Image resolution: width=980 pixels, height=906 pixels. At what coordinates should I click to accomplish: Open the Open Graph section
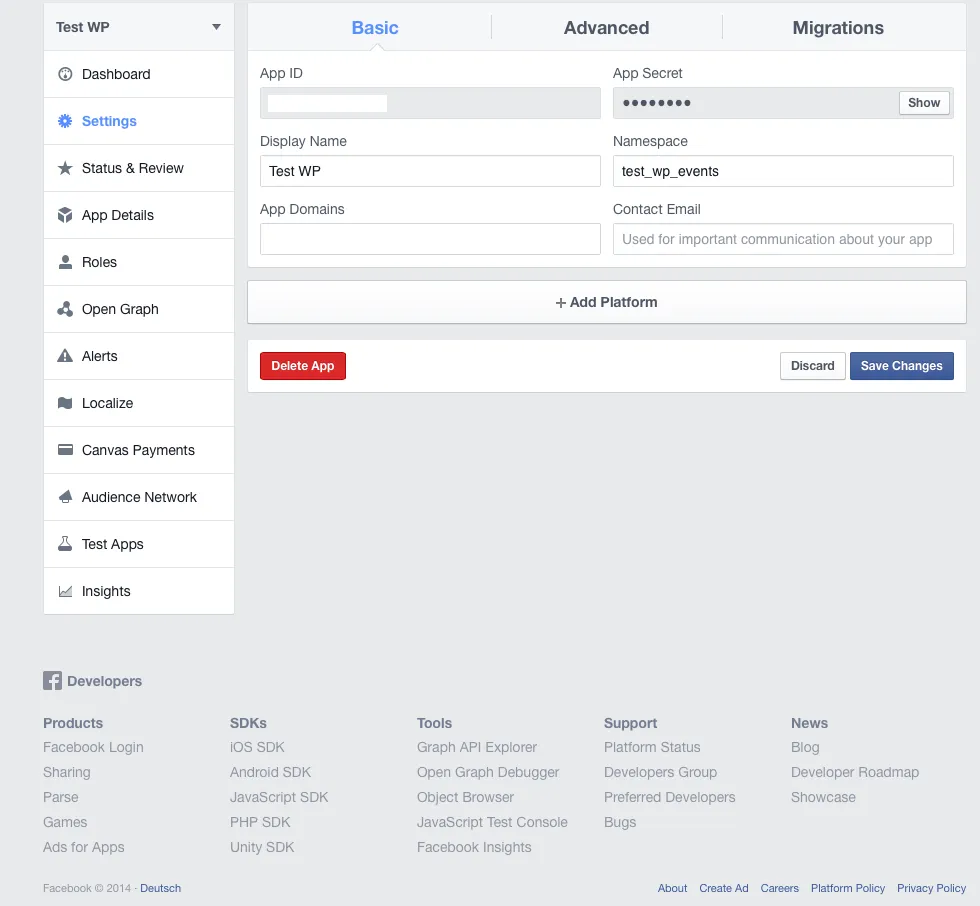[139, 309]
